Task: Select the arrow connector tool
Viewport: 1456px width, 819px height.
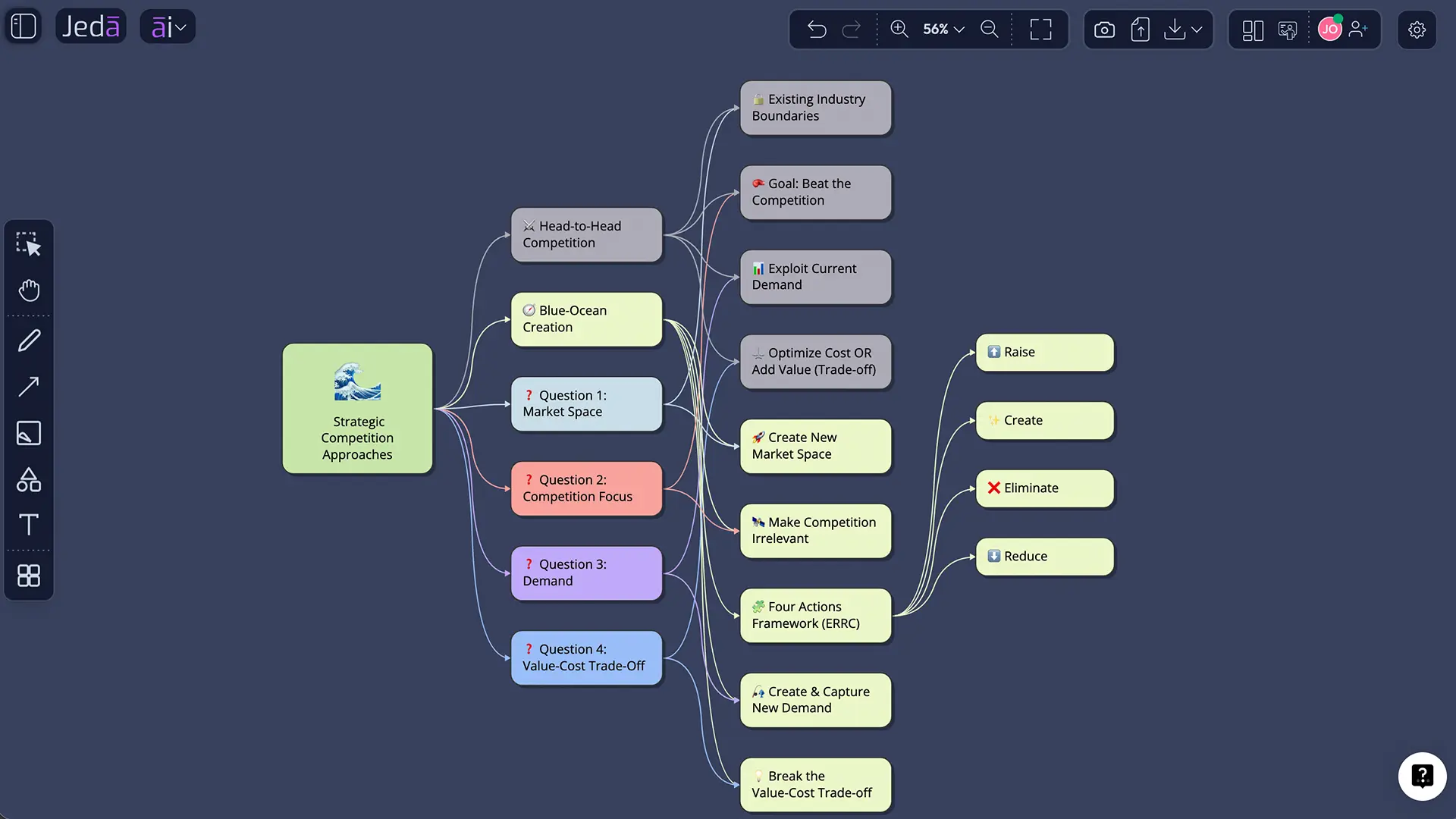Action: click(29, 387)
